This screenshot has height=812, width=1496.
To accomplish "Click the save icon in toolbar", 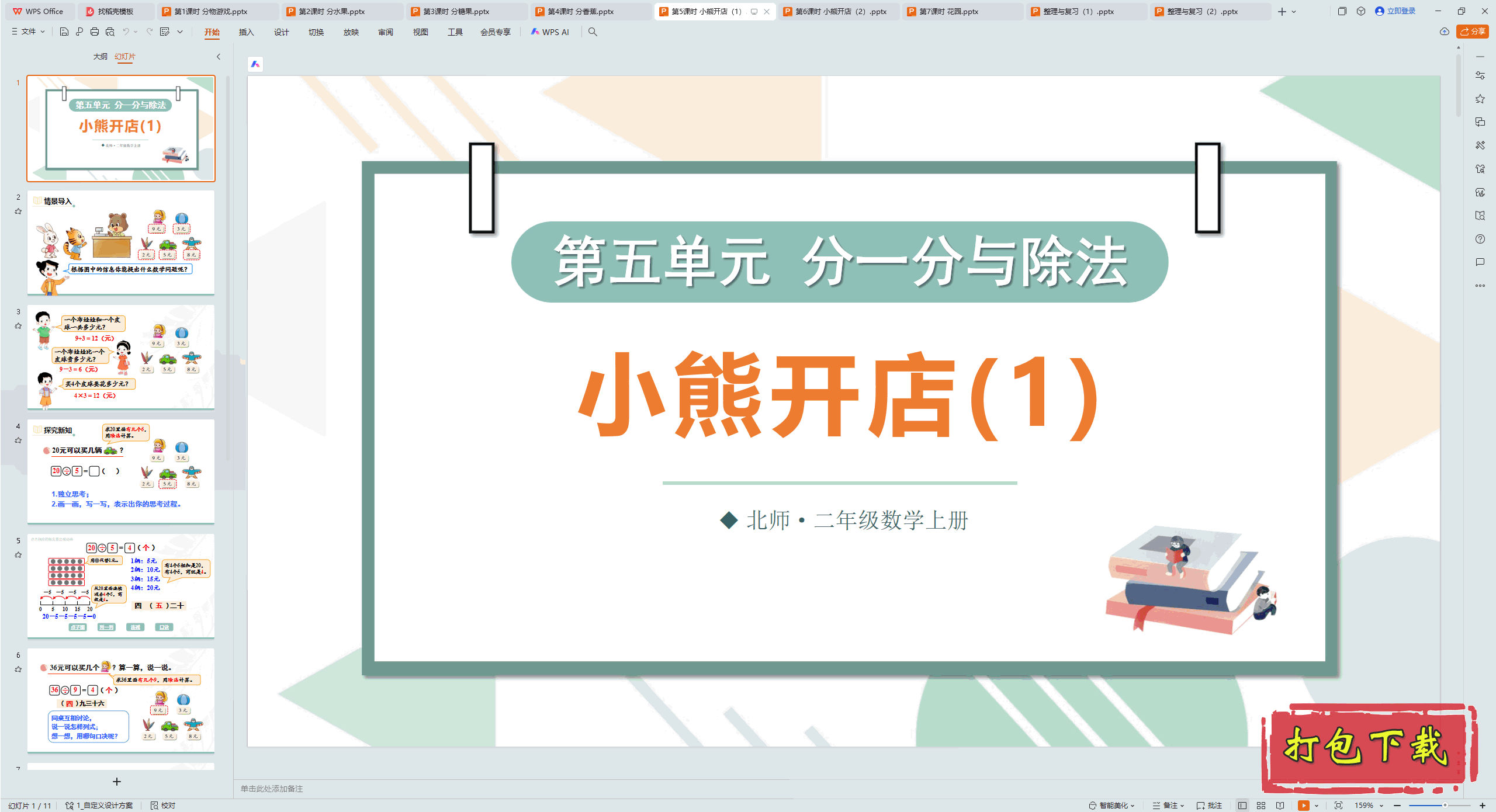I will point(64,32).
